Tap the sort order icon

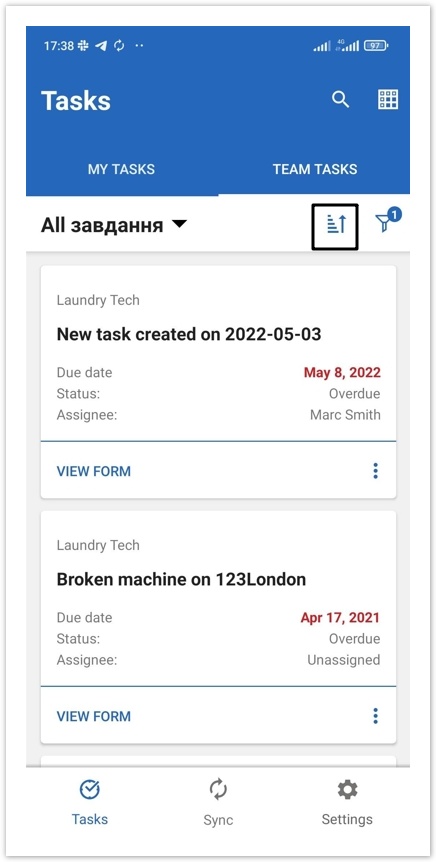click(335, 226)
